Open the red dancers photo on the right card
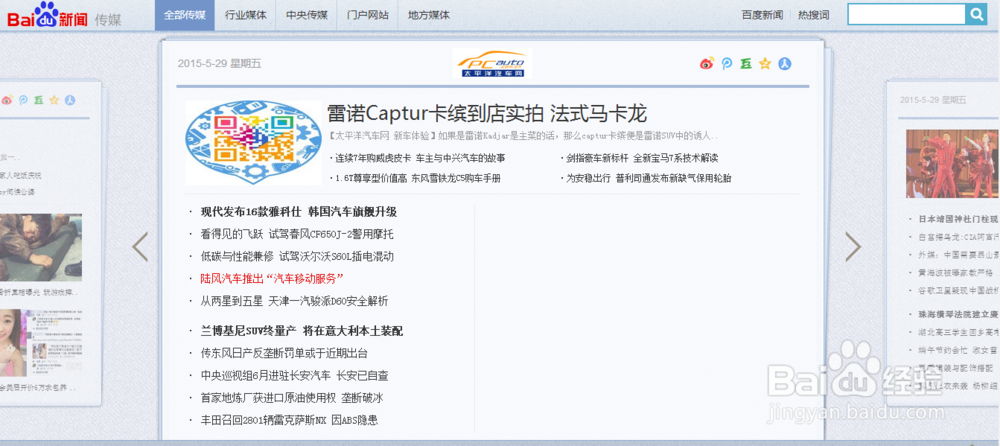 point(953,163)
